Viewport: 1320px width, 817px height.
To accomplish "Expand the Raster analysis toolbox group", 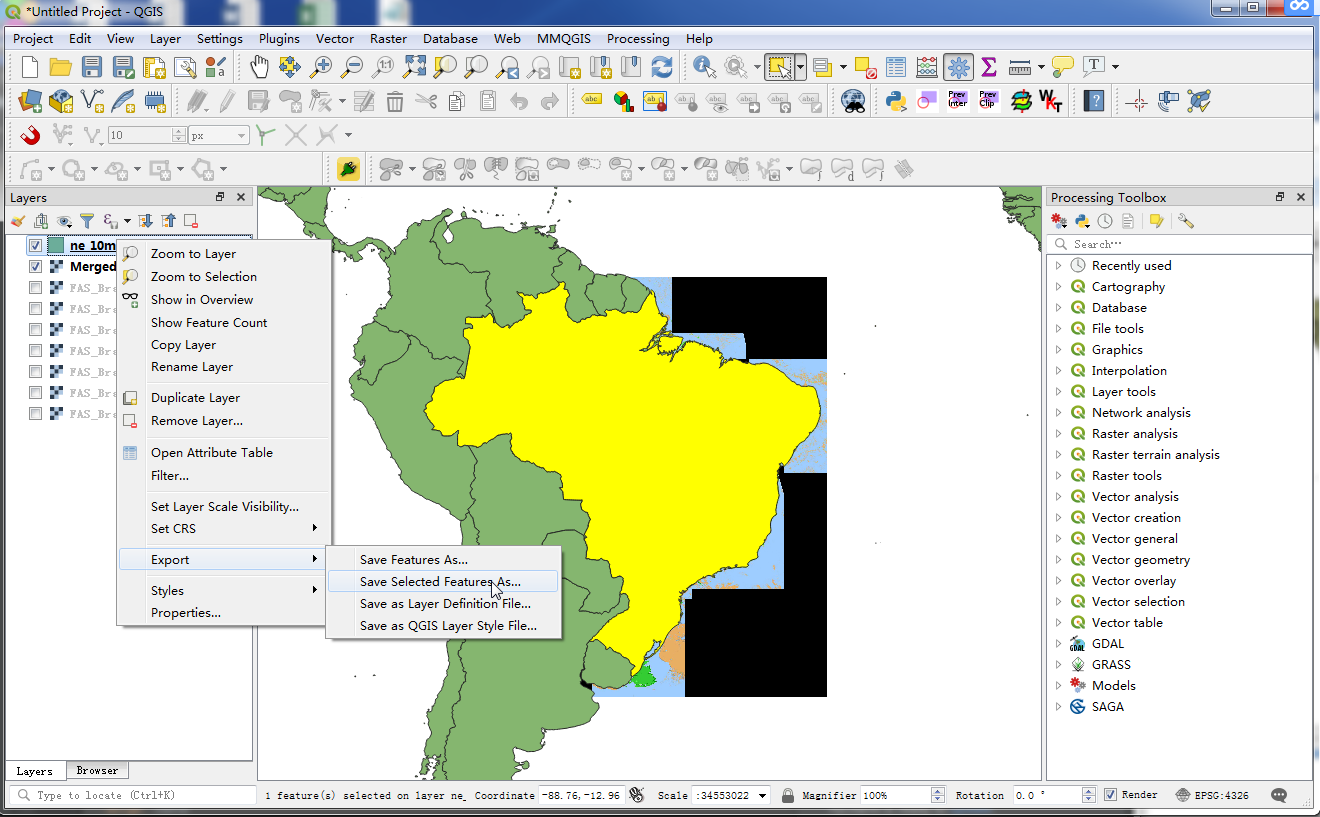I will tap(1059, 434).
